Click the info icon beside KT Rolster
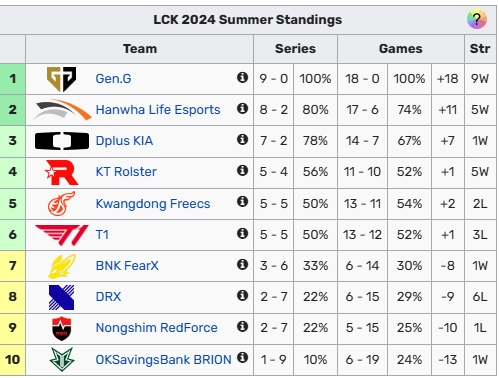Image resolution: width=499 pixels, height=378 pixels. click(x=242, y=170)
